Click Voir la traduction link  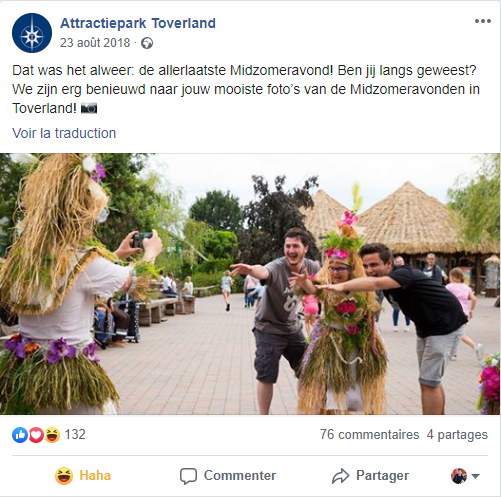pyautogui.click(x=64, y=133)
